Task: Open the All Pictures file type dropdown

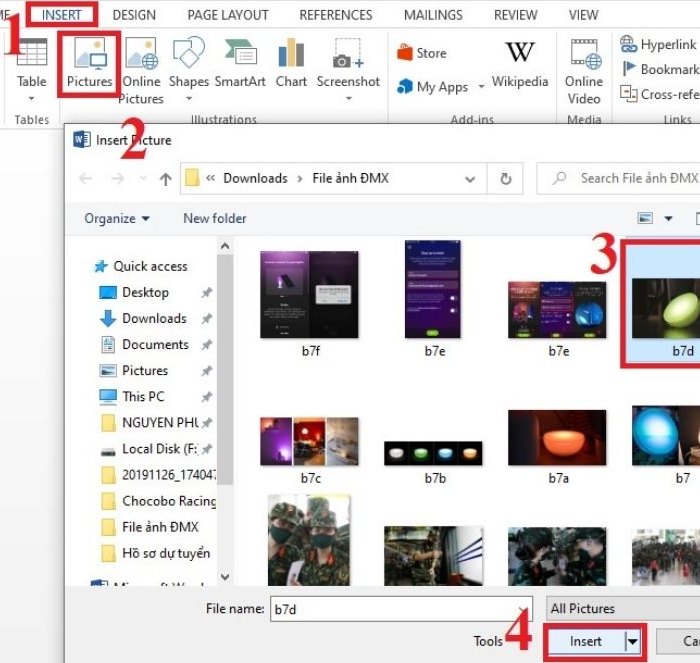Action: (x=623, y=609)
